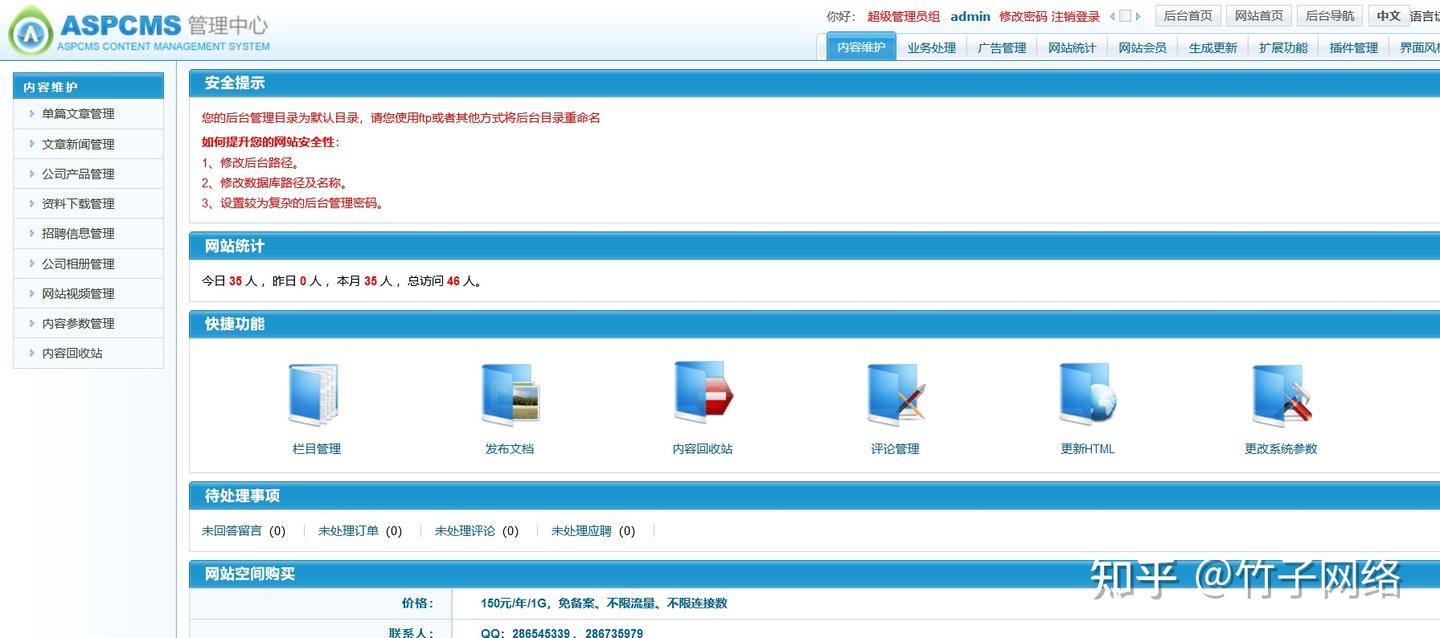Click the 注销登录 link
The height and width of the screenshot is (638, 1440).
pyautogui.click(x=1076, y=16)
